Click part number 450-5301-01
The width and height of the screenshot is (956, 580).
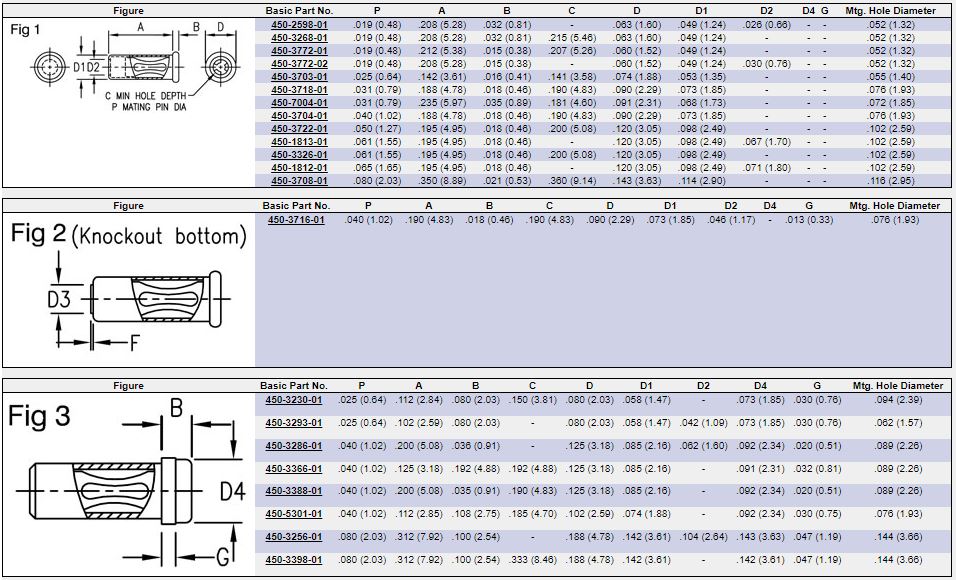point(293,514)
